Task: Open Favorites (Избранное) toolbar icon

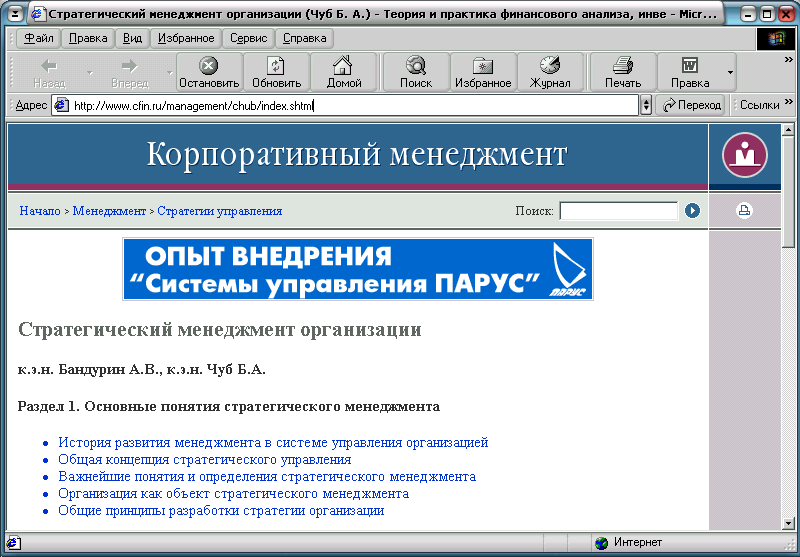Action: pos(483,71)
